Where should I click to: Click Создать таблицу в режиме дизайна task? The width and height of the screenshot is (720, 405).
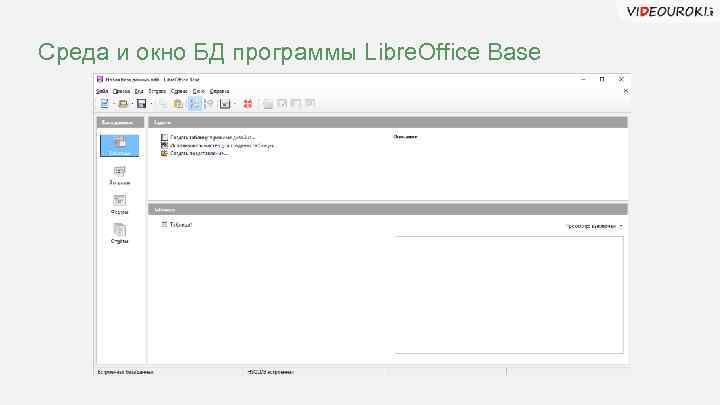tap(208, 137)
